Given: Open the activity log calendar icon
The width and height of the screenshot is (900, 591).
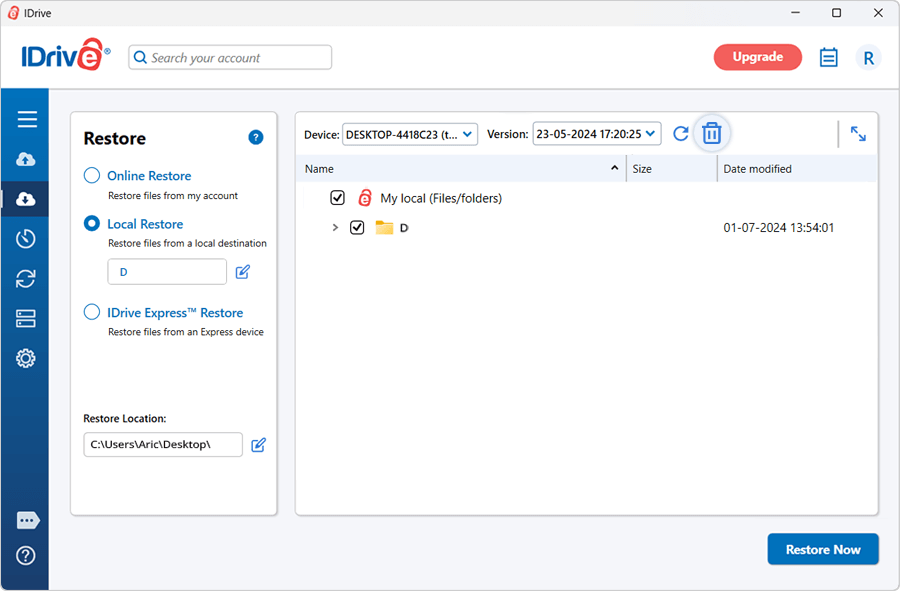Looking at the screenshot, I should (828, 57).
